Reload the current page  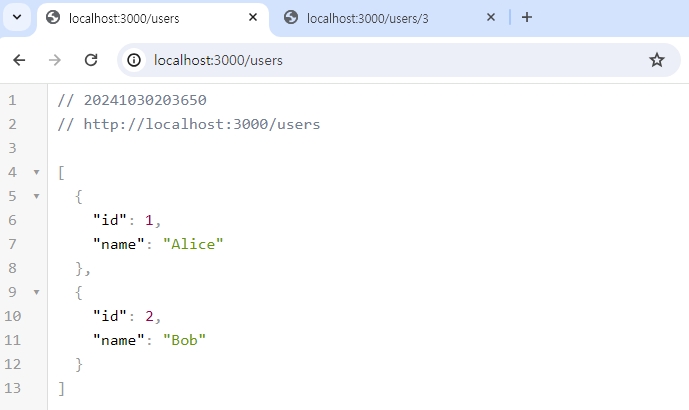pos(91,60)
